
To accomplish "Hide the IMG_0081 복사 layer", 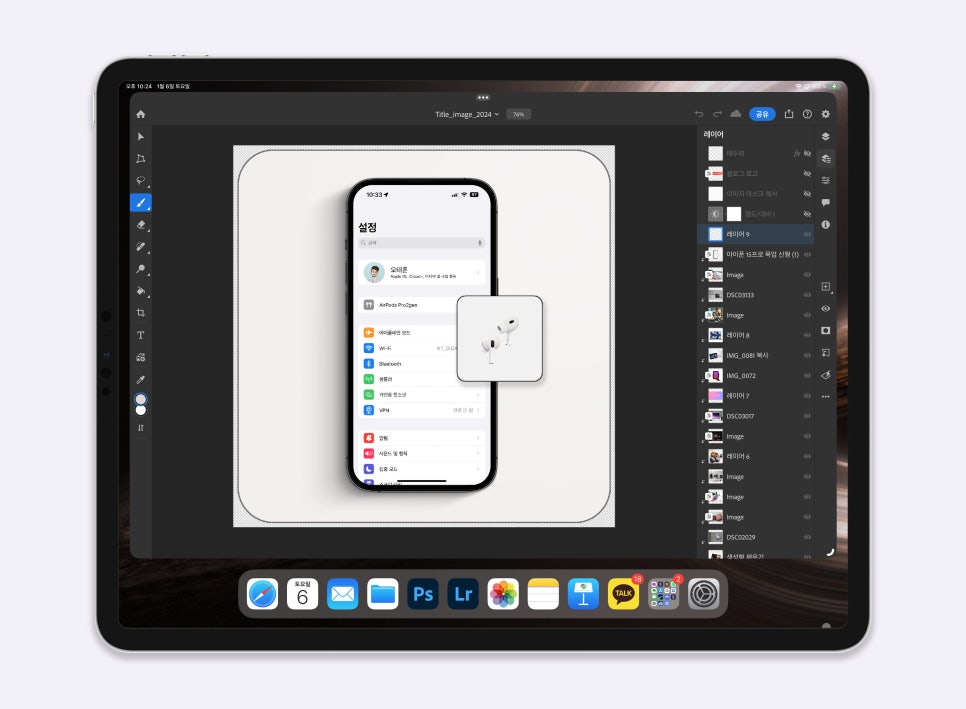I will 807,355.
